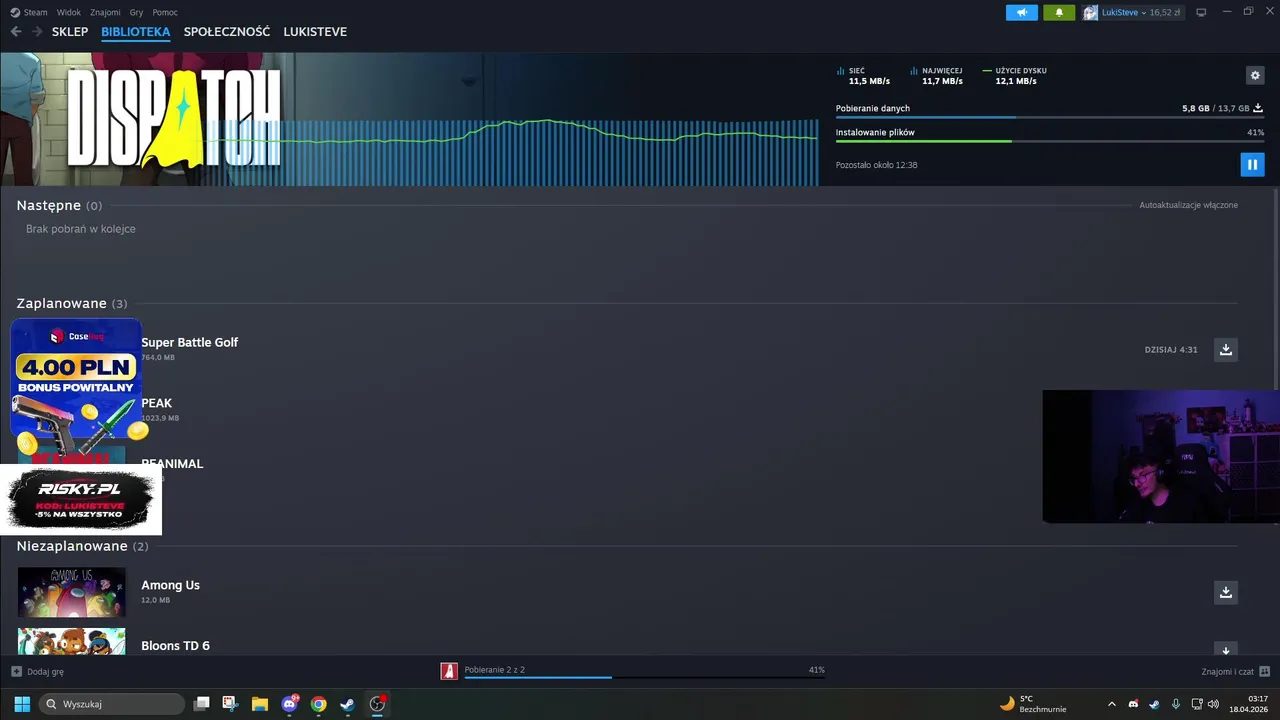The width and height of the screenshot is (1280, 720).
Task: Click 'Niezaplanowane (2)' section heading
Action: click(x=82, y=546)
